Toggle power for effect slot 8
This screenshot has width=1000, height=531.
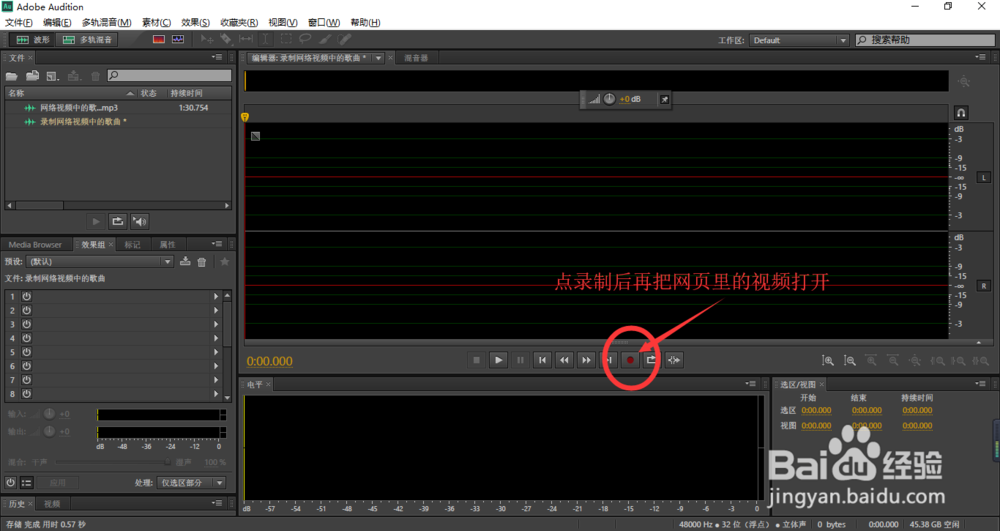coord(27,394)
